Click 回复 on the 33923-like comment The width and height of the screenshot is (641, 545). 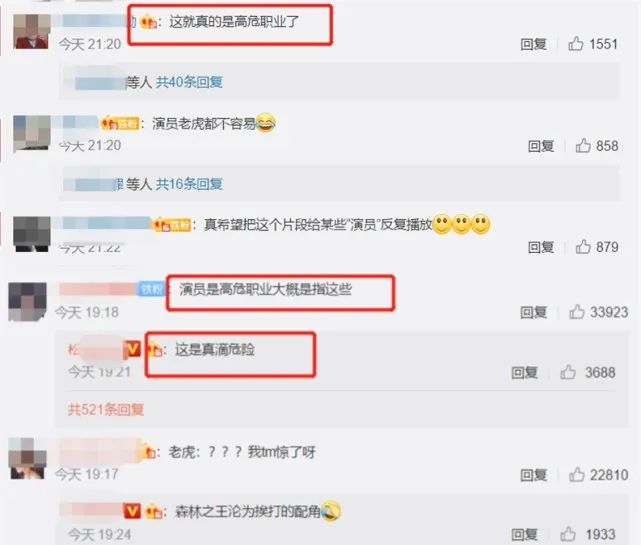(533, 312)
